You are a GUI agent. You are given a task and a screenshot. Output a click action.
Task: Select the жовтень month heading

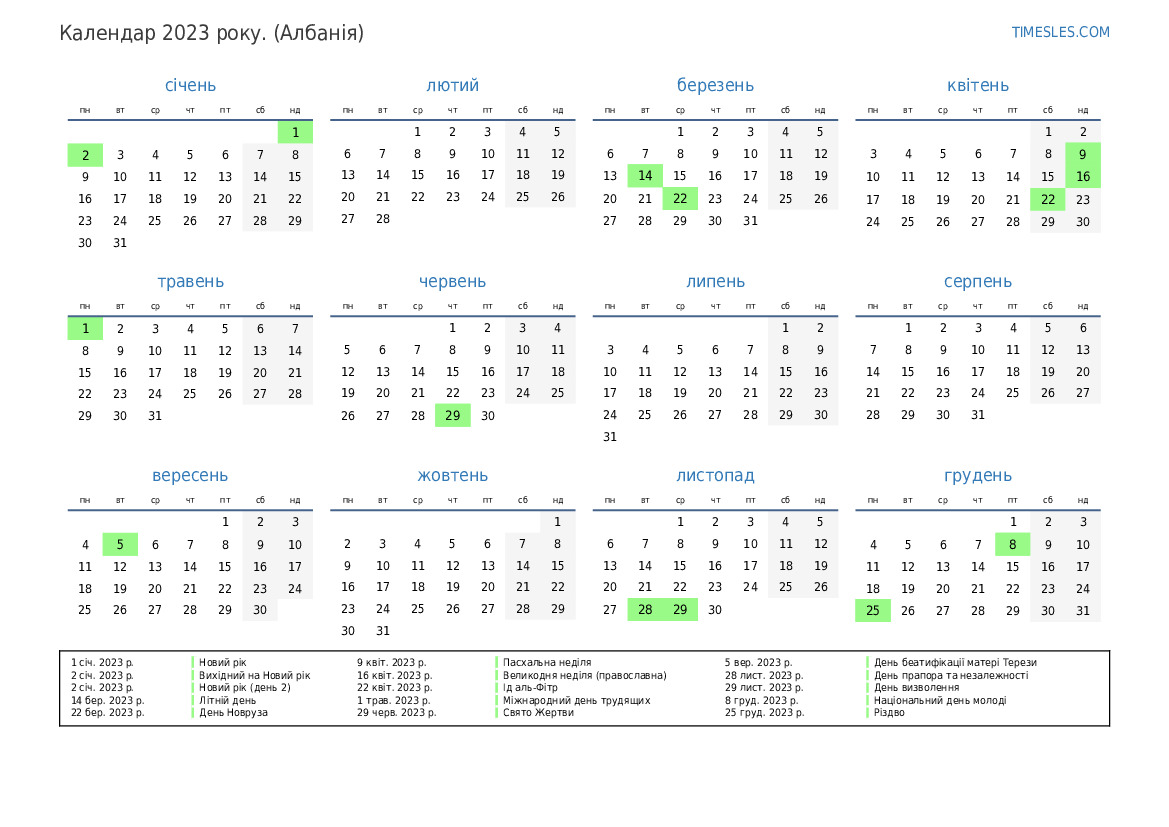pyautogui.click(x=453, y=476)
